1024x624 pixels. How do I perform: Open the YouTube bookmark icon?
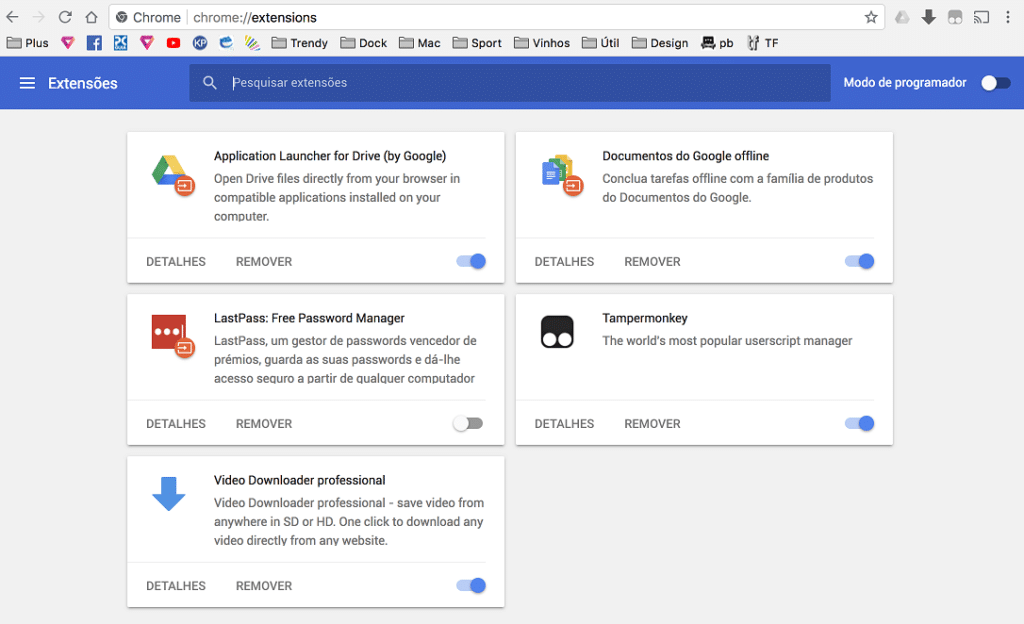[173, 43]
